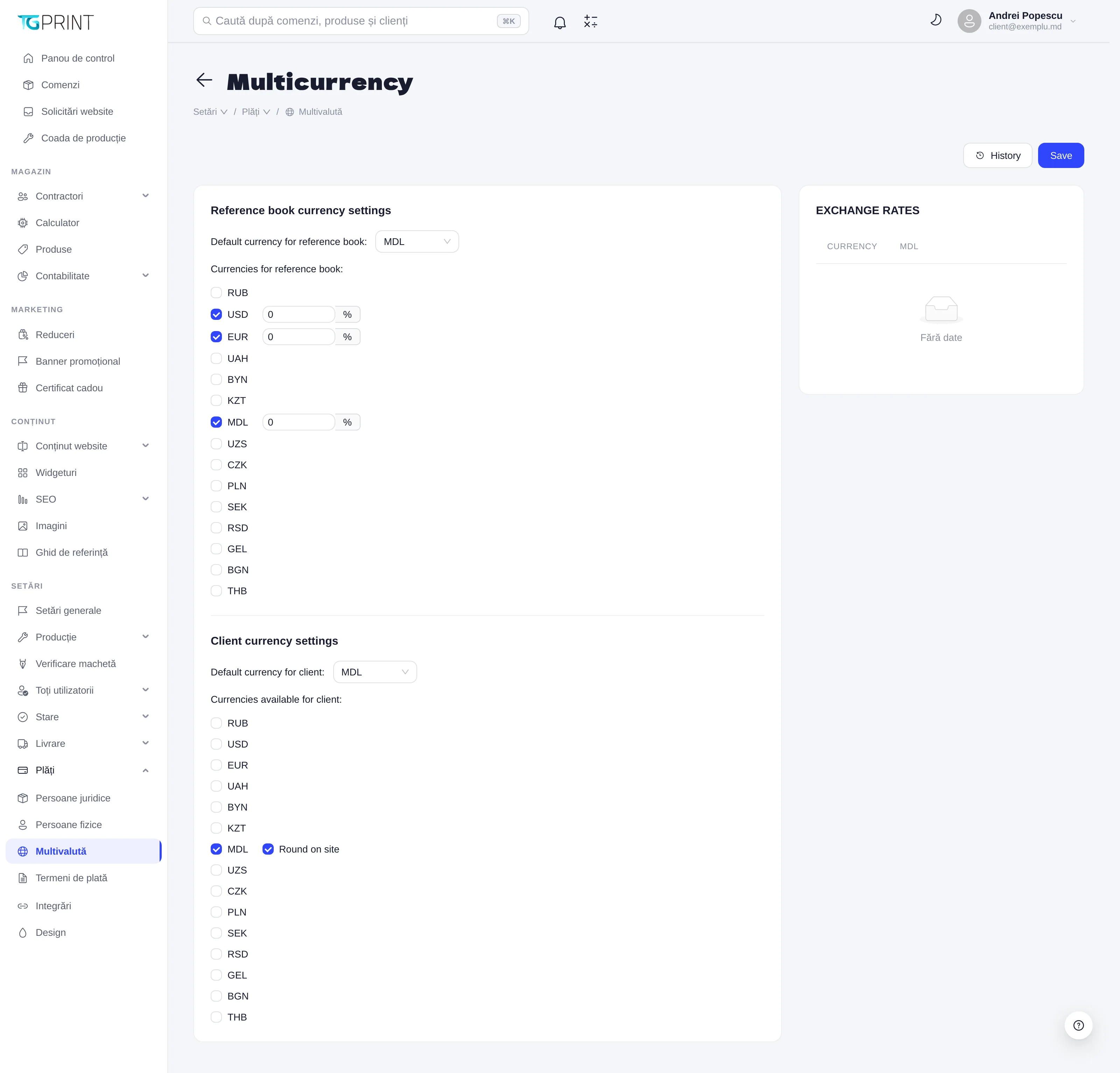Open the calculator operations icon in header
1120x1073 pixels.
590,22
